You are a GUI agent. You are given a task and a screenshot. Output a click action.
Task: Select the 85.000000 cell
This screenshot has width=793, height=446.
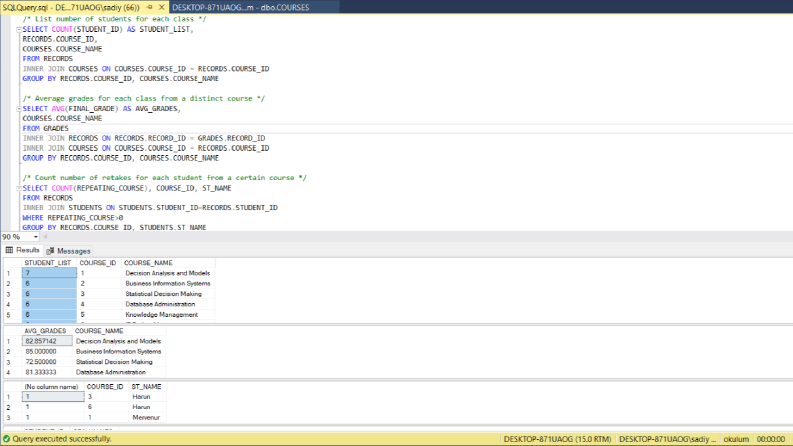click(48, 351)
